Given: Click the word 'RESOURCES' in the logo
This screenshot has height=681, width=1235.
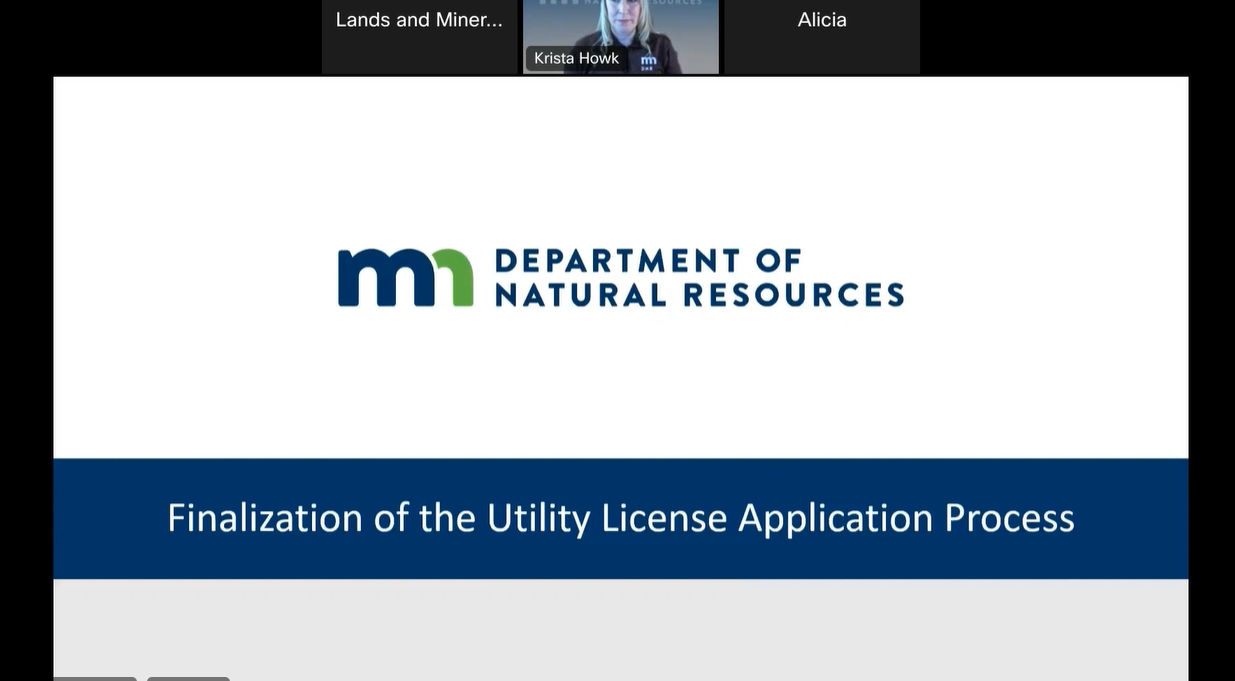Looking at the screenshot, I should pyautogui.click(x=794, y=295).
